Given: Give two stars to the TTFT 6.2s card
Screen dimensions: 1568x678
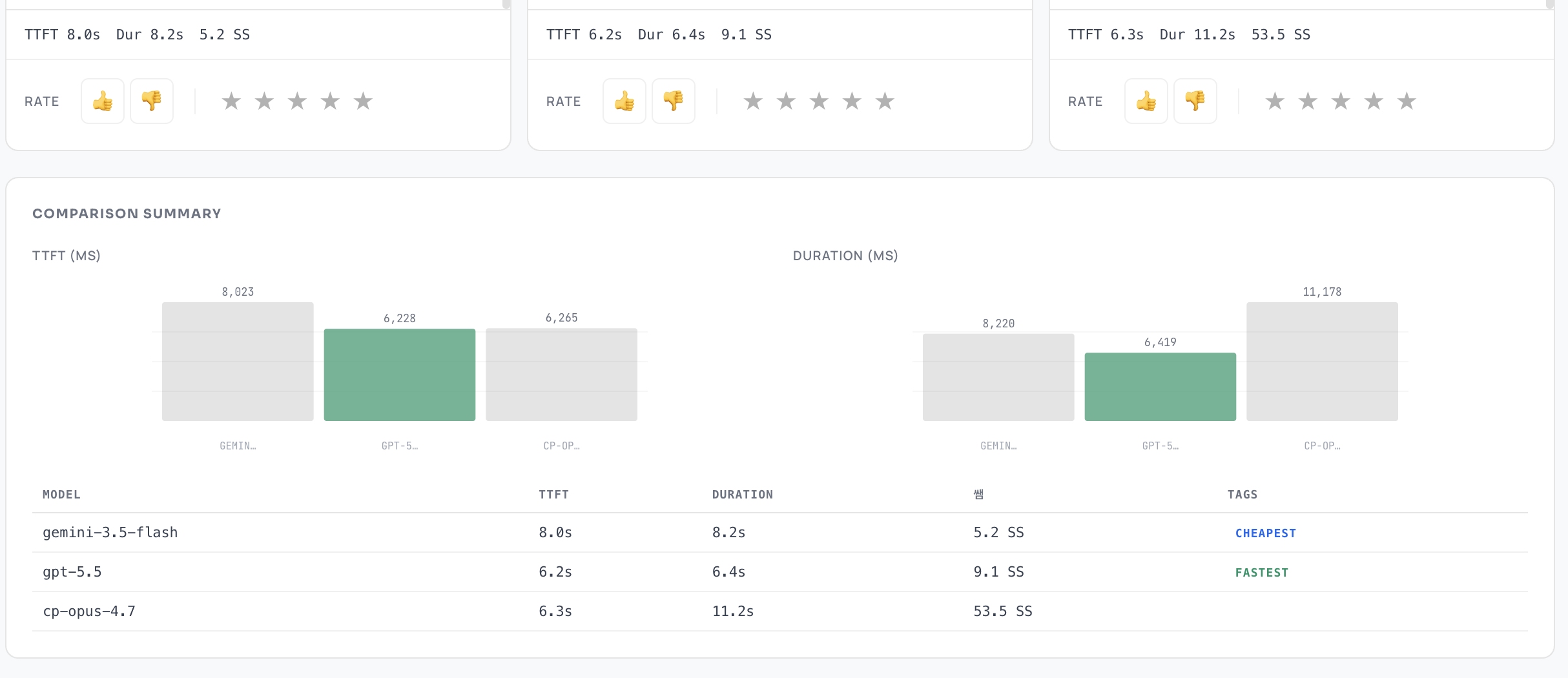Looking at the screenshot, I should pyautogui.click(x=786, y=101).
